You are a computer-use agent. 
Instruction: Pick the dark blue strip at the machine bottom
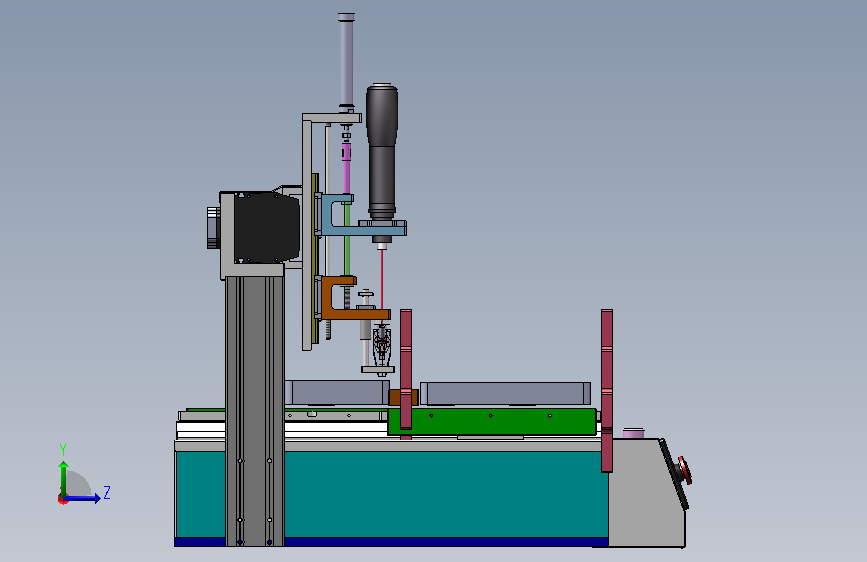point(391,542)
